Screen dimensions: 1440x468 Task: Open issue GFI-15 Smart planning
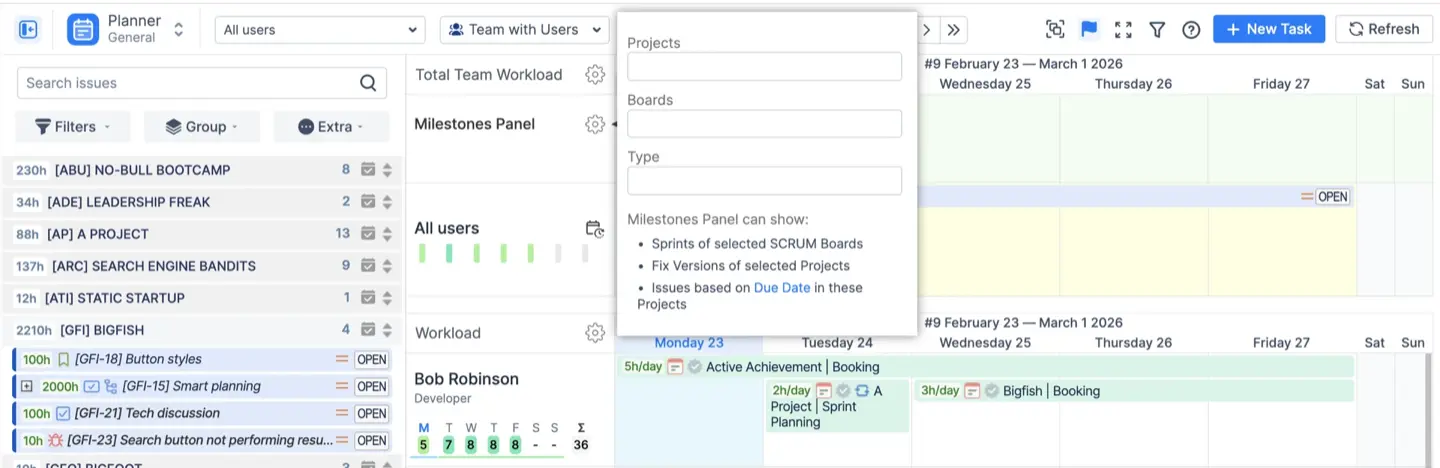tap(191, 386)
